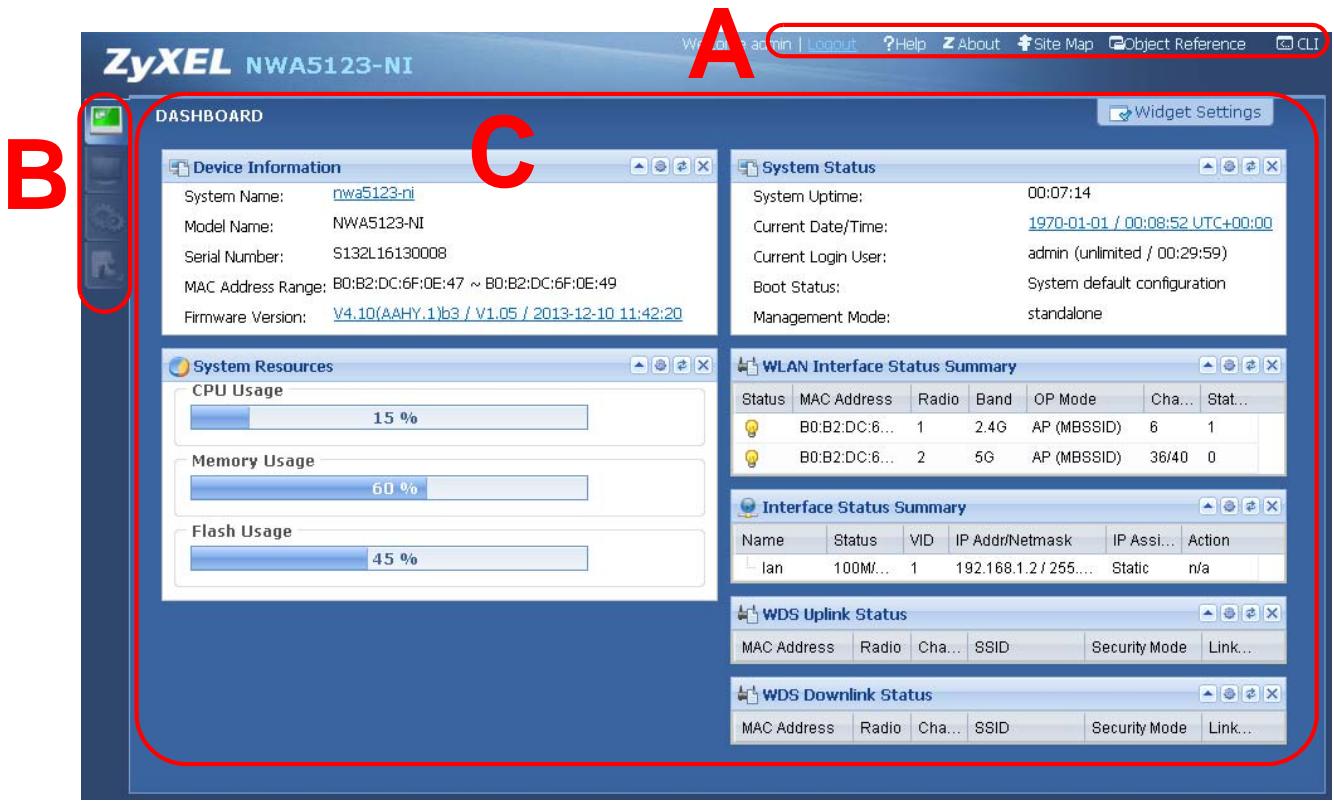
Task: Open Widget Settings
Action: point(1185,112)
